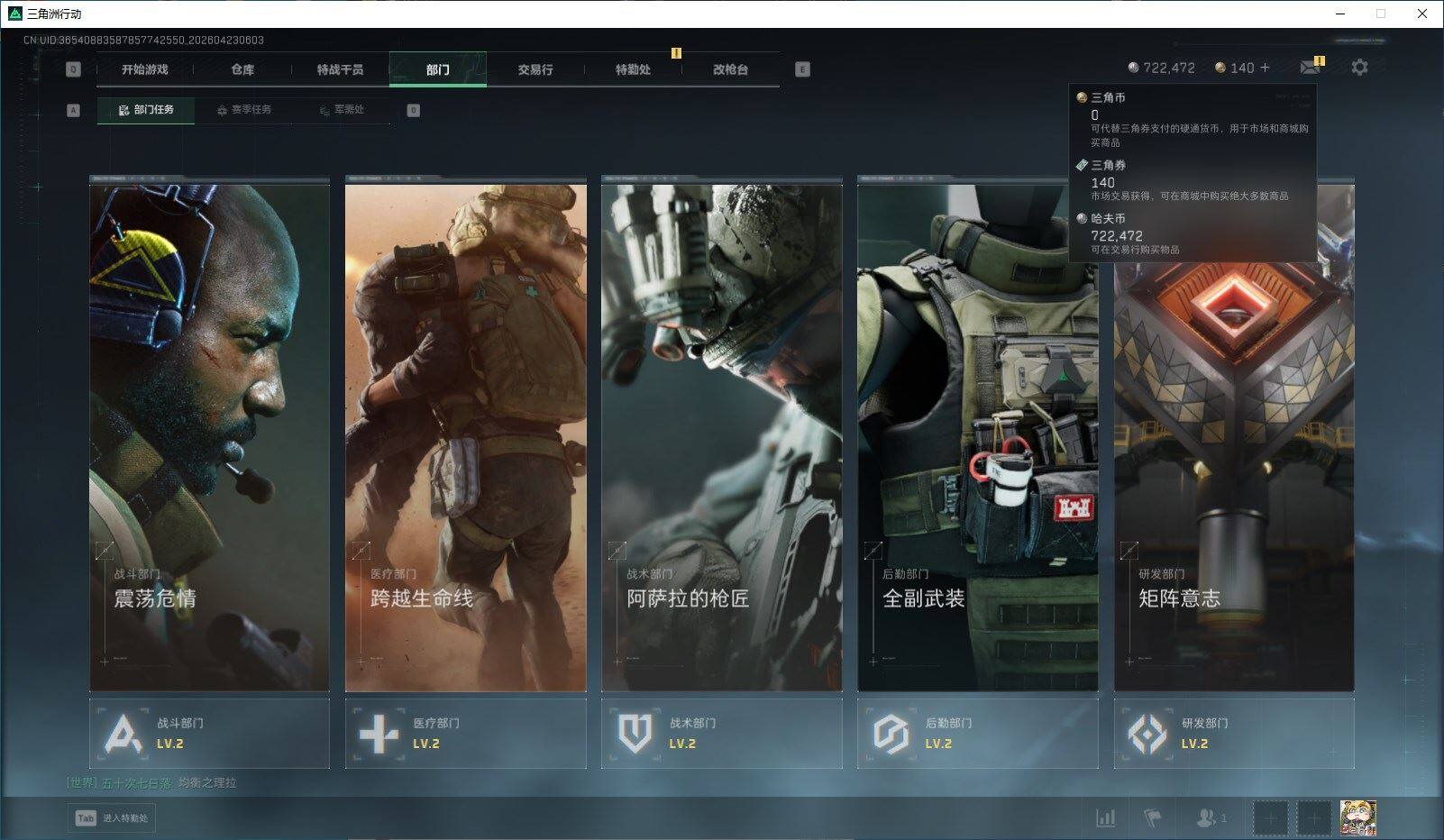
Task: Click the 战斗部门 LV.2 emblem badge
Action: [123, 734]
